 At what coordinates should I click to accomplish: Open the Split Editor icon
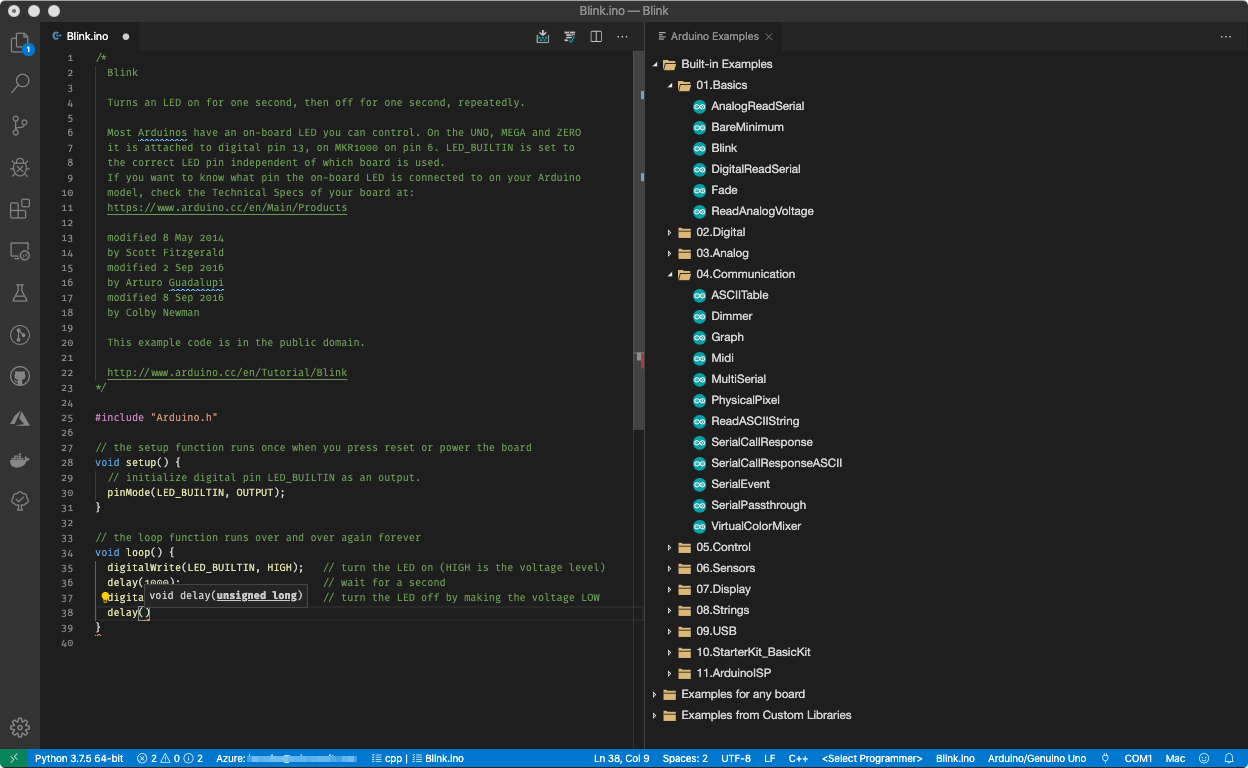[x=596, y=36]
